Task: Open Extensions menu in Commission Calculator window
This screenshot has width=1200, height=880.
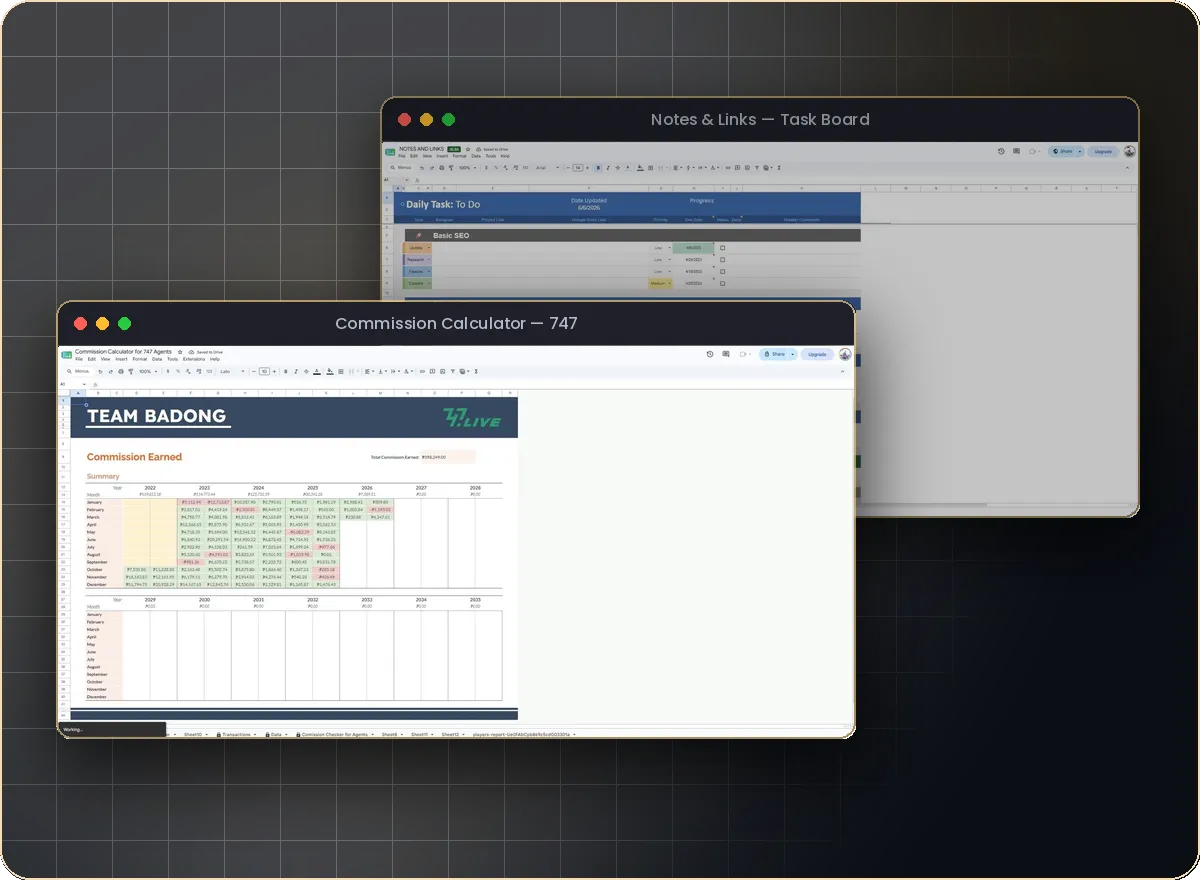Action: pos(194,359)
